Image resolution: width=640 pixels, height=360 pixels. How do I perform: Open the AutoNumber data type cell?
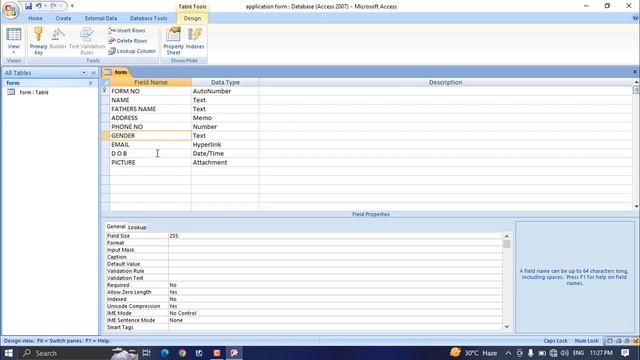point(225,91)
